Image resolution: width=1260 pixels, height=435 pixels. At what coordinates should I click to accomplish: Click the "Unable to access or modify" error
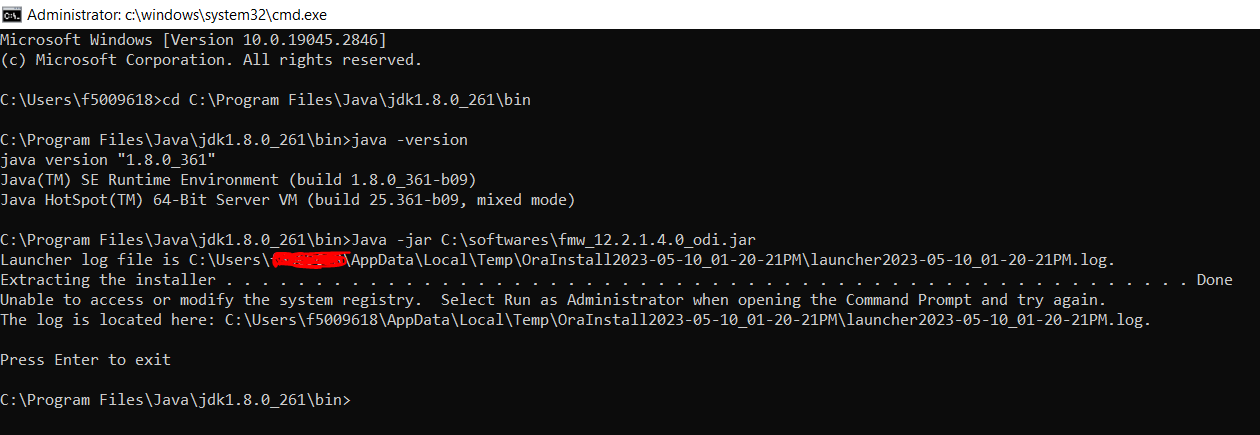pos(211,300)
